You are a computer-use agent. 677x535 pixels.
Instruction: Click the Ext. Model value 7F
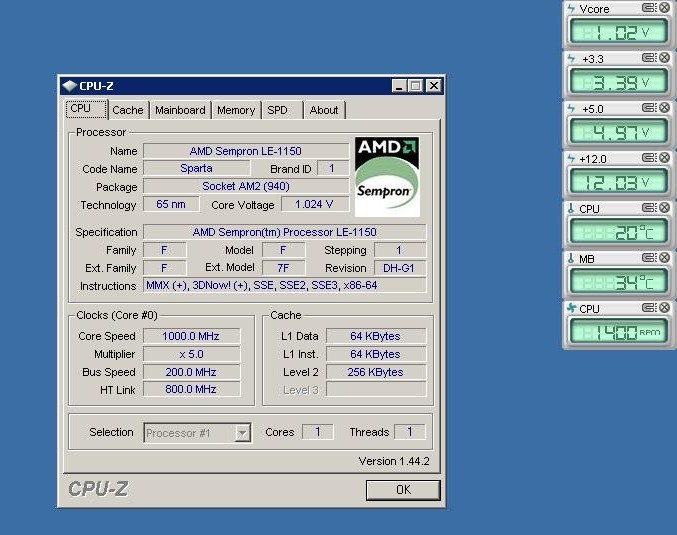[x=283, y=268]
